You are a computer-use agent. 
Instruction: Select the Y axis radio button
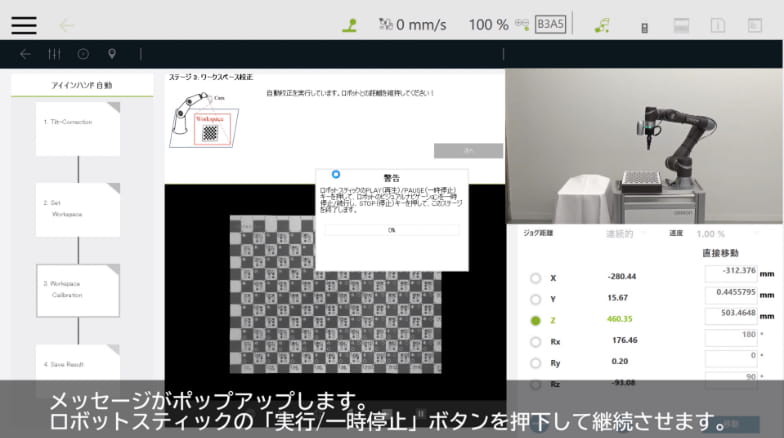(x=536, y=299)
